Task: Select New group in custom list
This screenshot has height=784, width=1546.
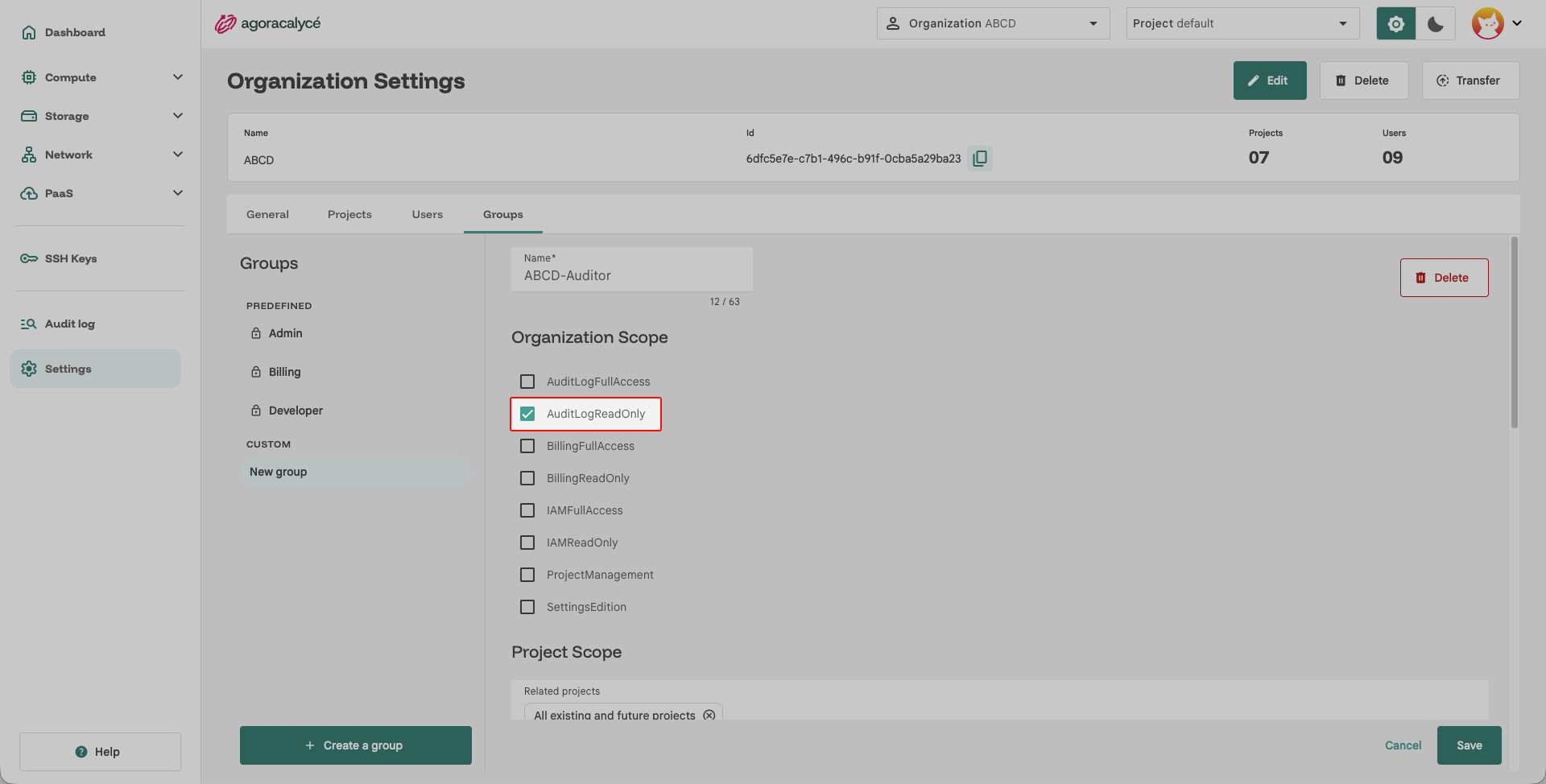Action: coord(356,472)
